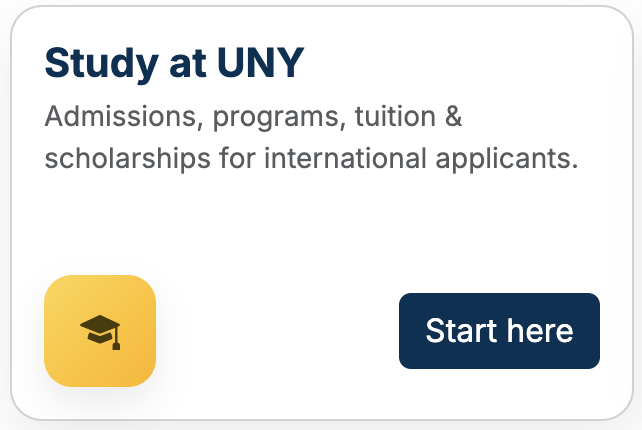The height and width of the screenshot is (430, 642).
Task: Tap the dark blue Start here button
Action: [x=499, y=331]
